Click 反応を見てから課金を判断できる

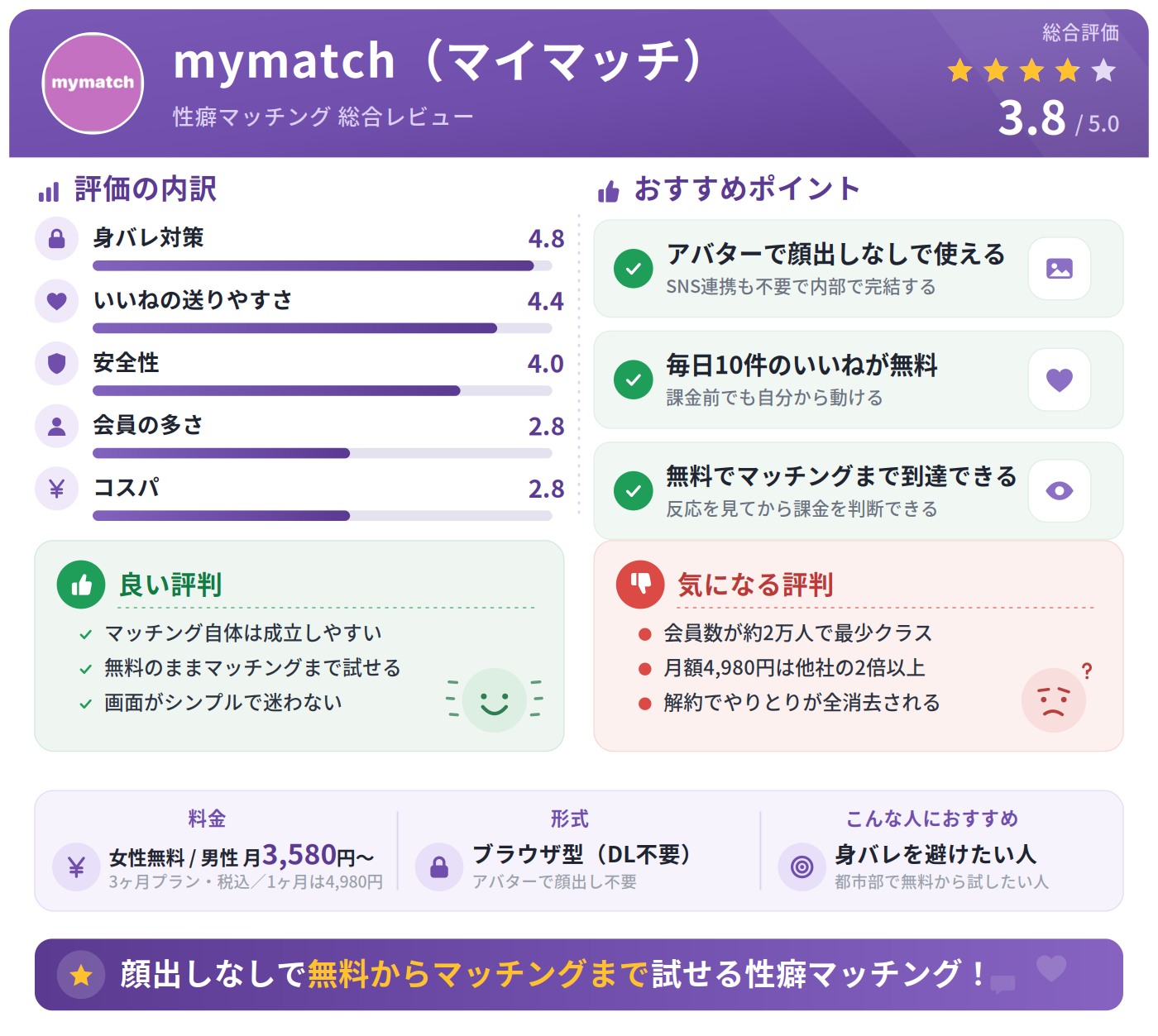pos(802,508)
